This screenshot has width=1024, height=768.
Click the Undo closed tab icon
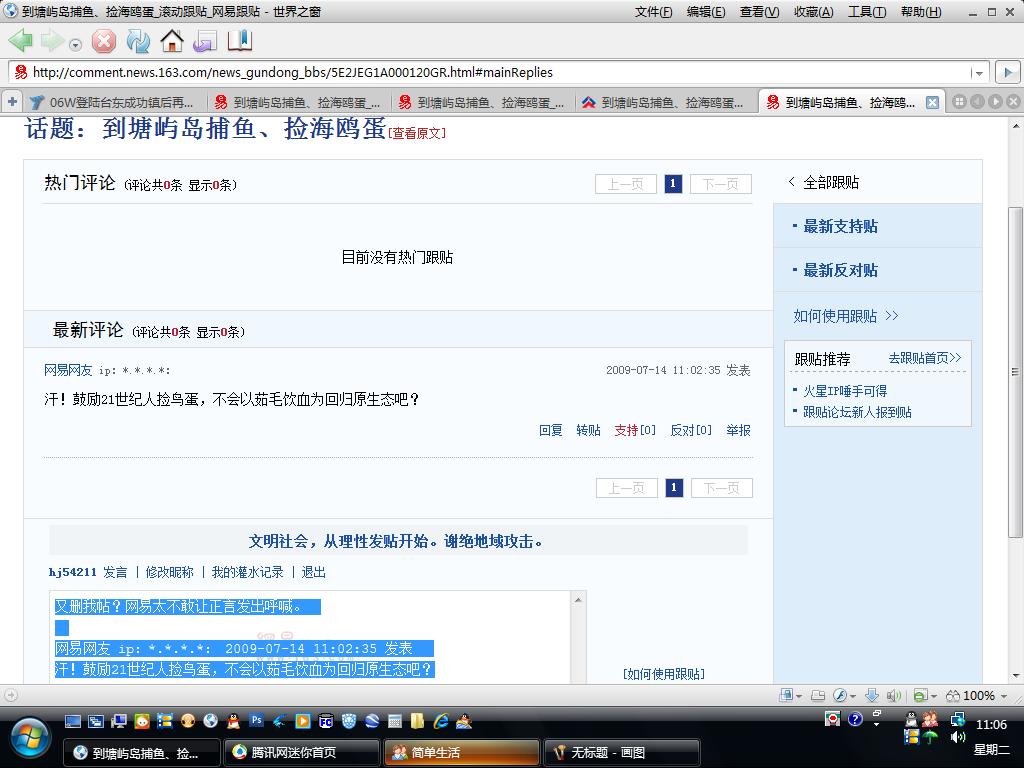pyautogui.click(x=205, y=41)
